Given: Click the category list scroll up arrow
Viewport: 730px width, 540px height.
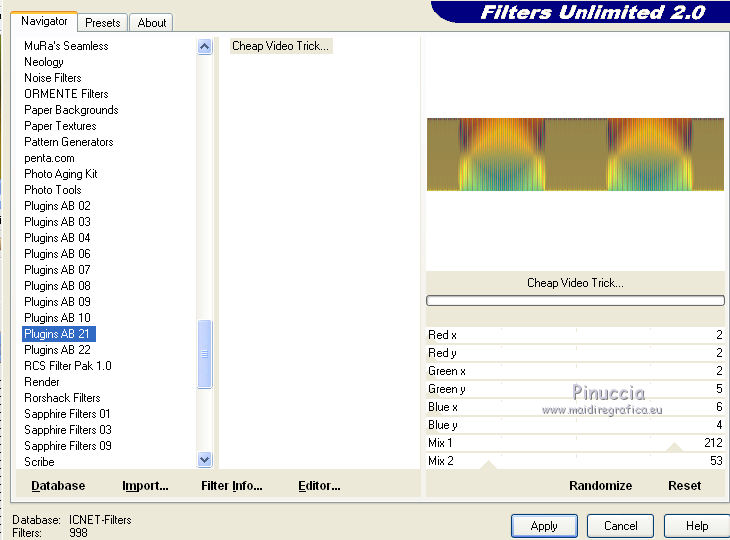Looking at the screenshot, I should pos(204,47).
